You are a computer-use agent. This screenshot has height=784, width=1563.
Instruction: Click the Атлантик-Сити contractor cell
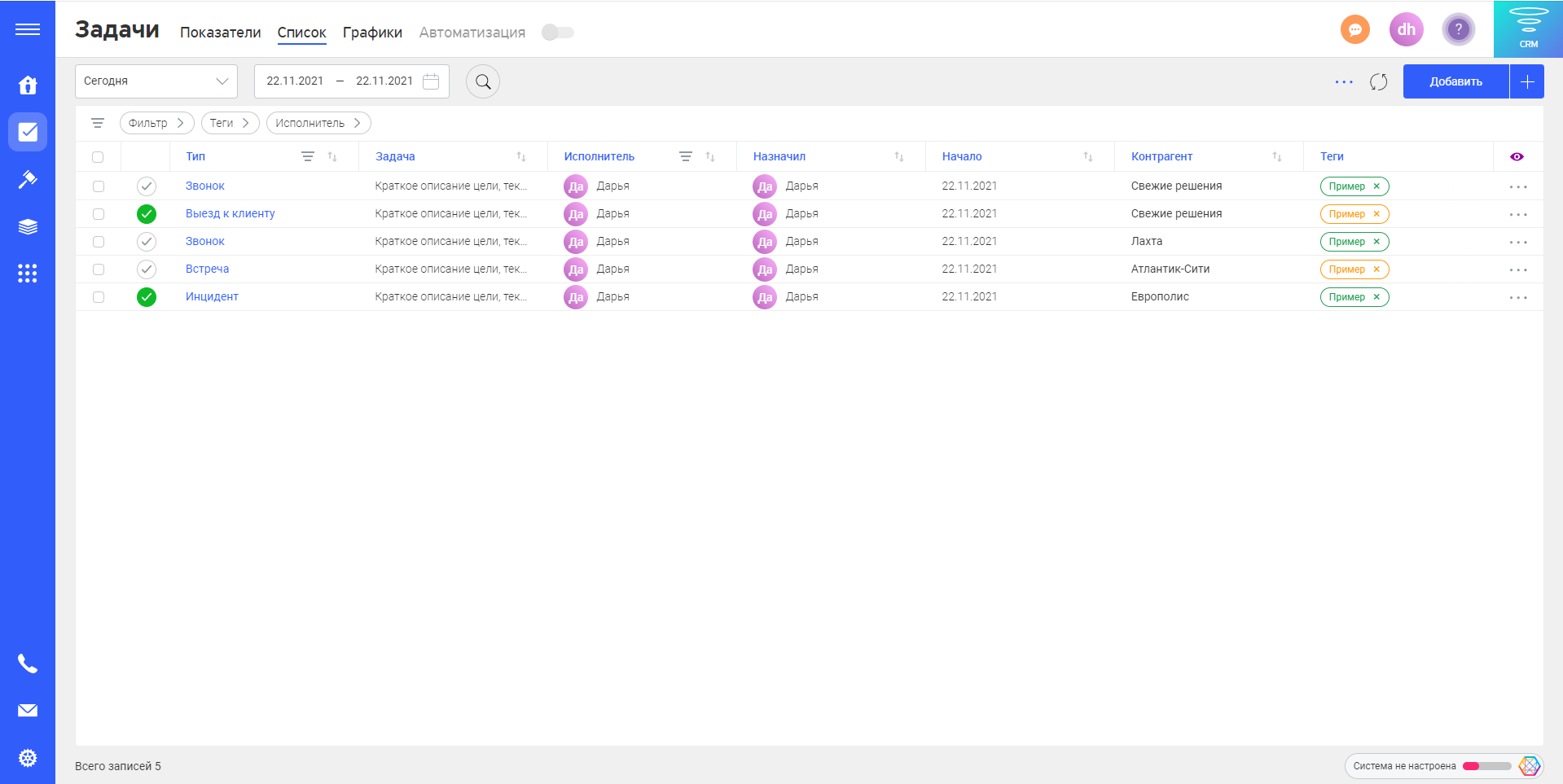tap(1170, 269)
